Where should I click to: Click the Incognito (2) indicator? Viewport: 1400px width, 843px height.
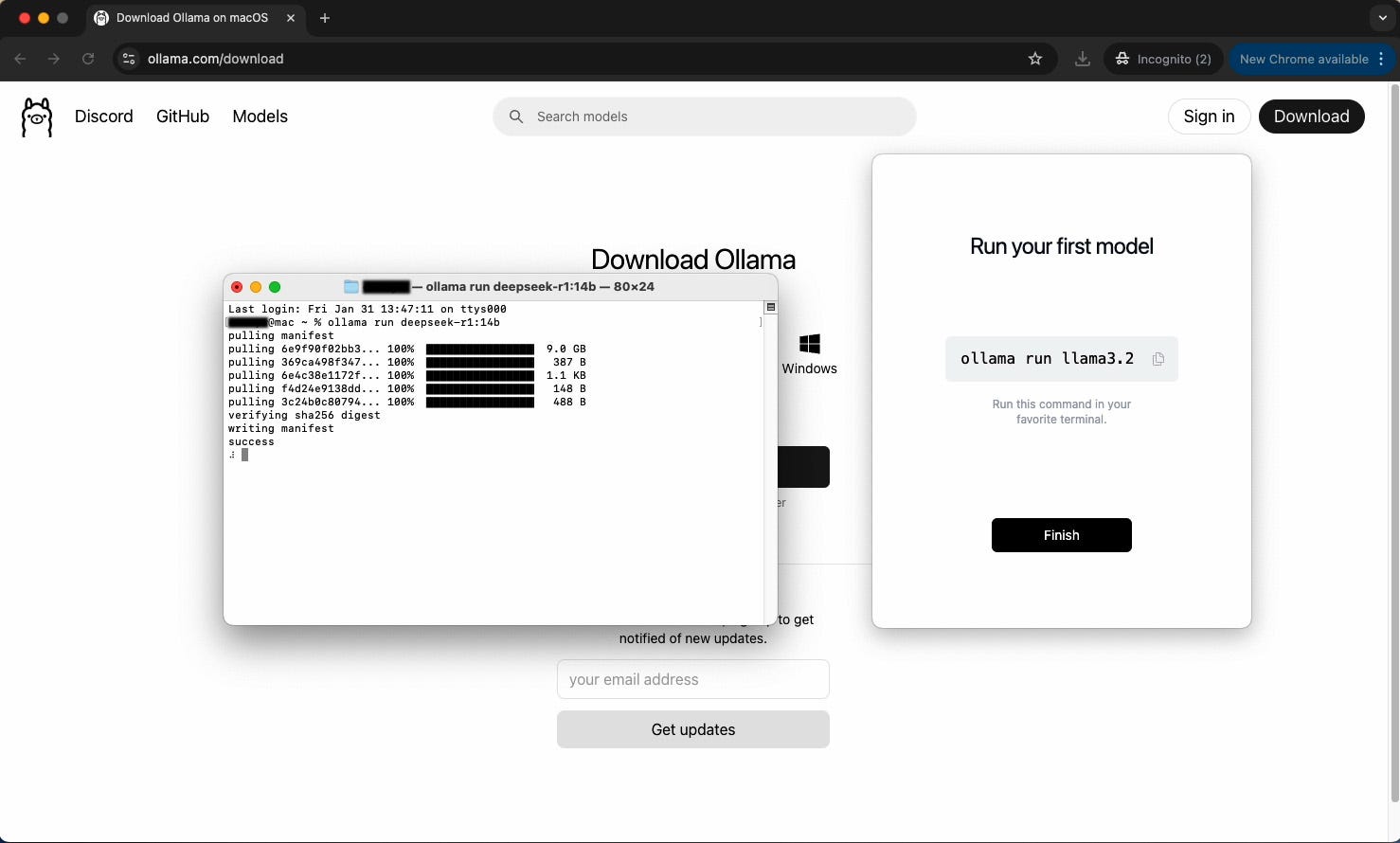1163,59
